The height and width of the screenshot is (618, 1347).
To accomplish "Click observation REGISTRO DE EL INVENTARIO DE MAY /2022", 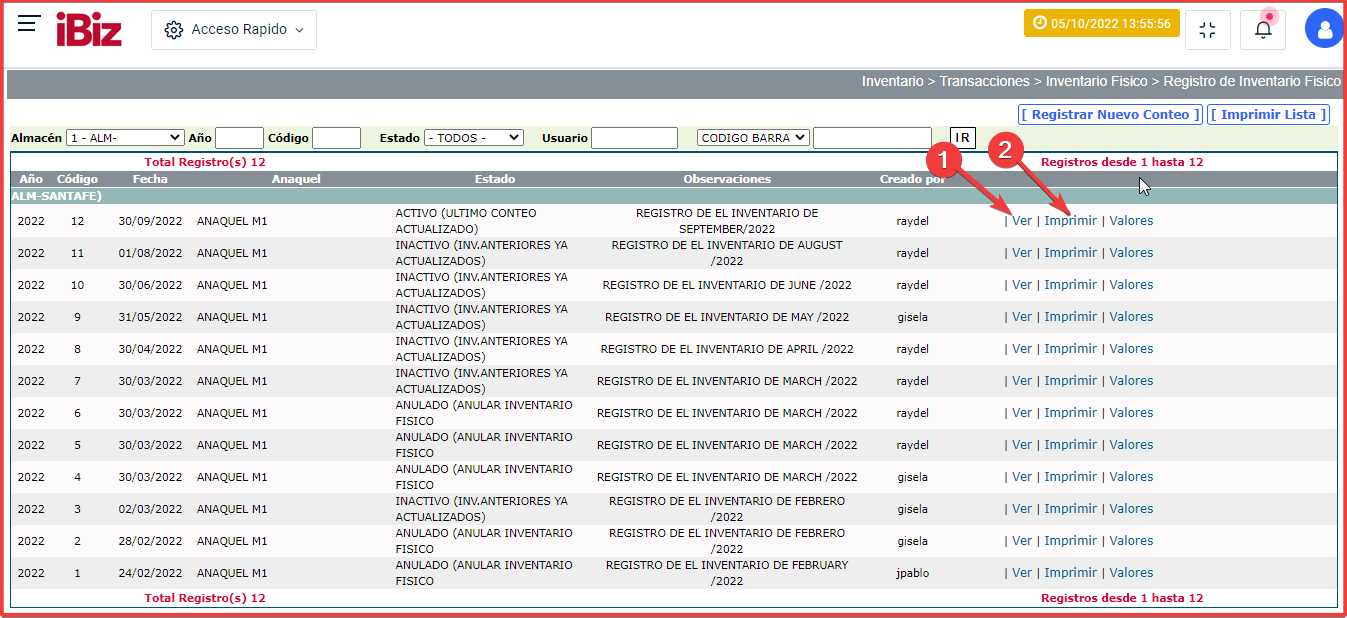I will (x=727, y=317).
